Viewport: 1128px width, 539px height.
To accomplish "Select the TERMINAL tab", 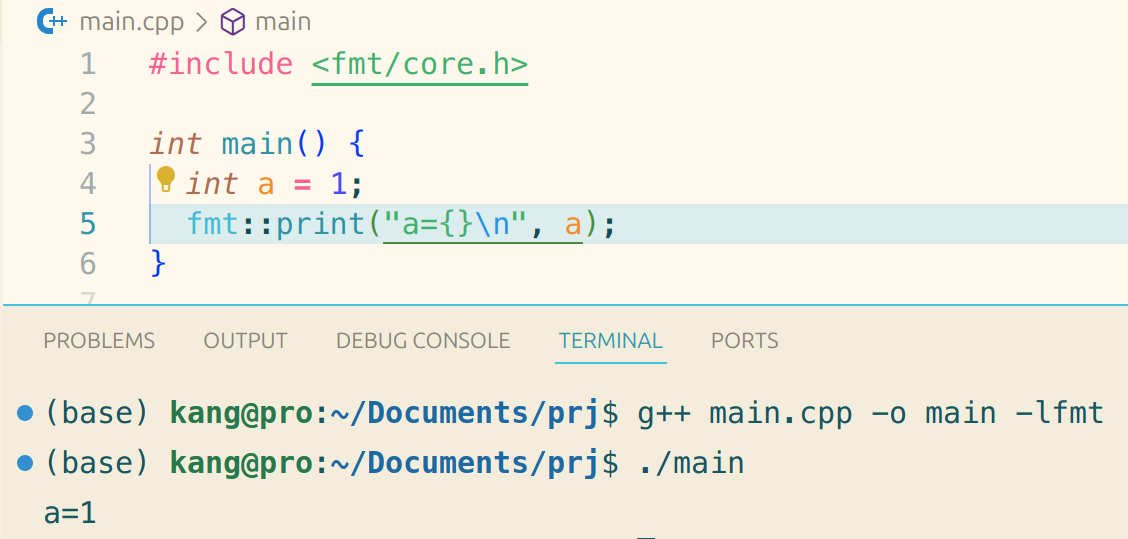I will click(611, 340).
